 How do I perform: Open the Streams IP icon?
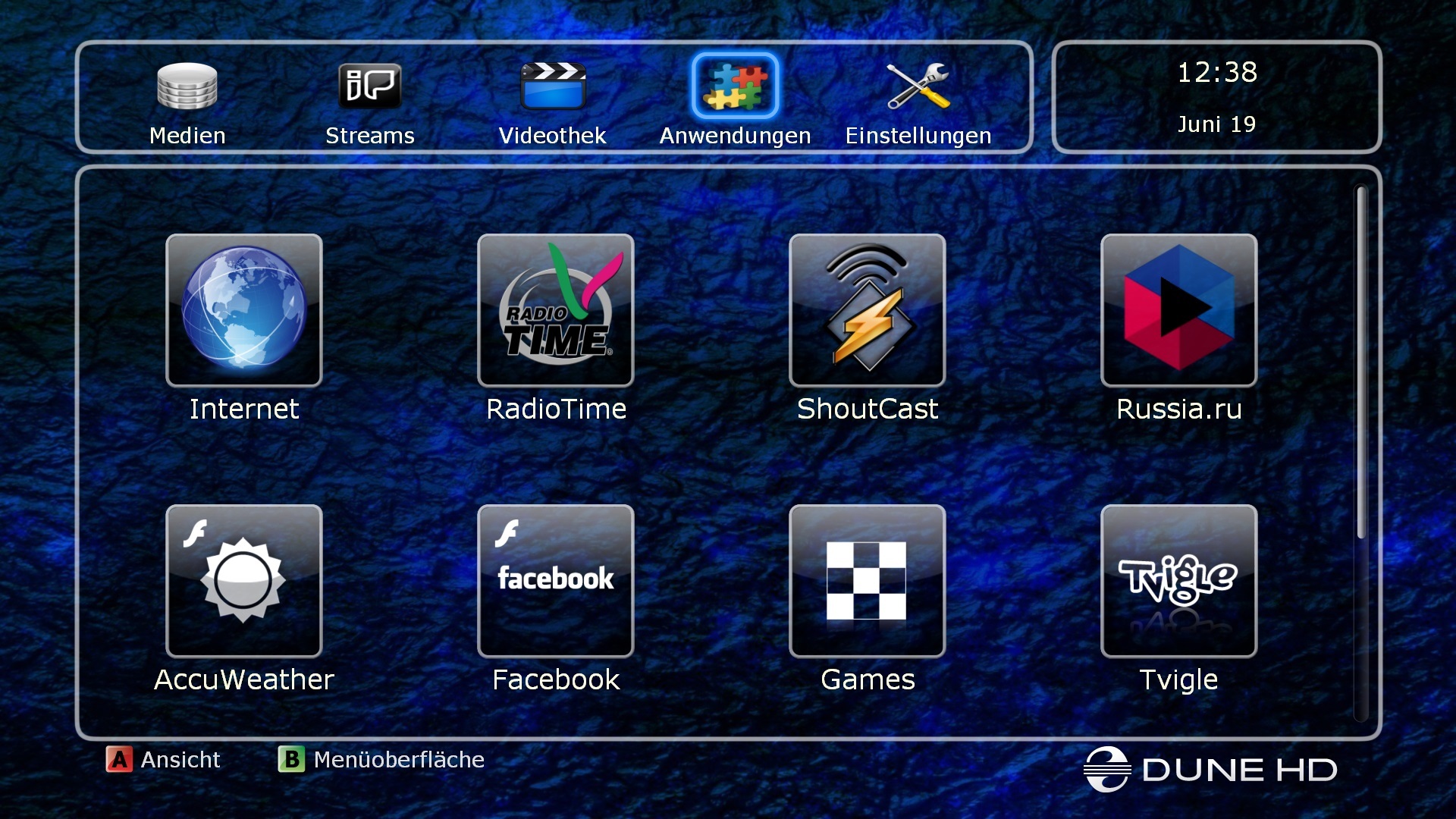tap(369, 86)
